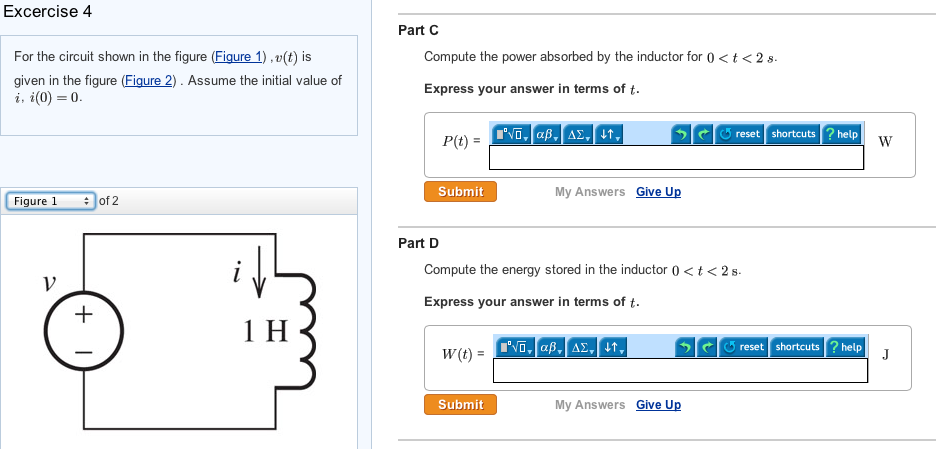Open the Figure 2 link
The image size is (936, 449).
149,81
